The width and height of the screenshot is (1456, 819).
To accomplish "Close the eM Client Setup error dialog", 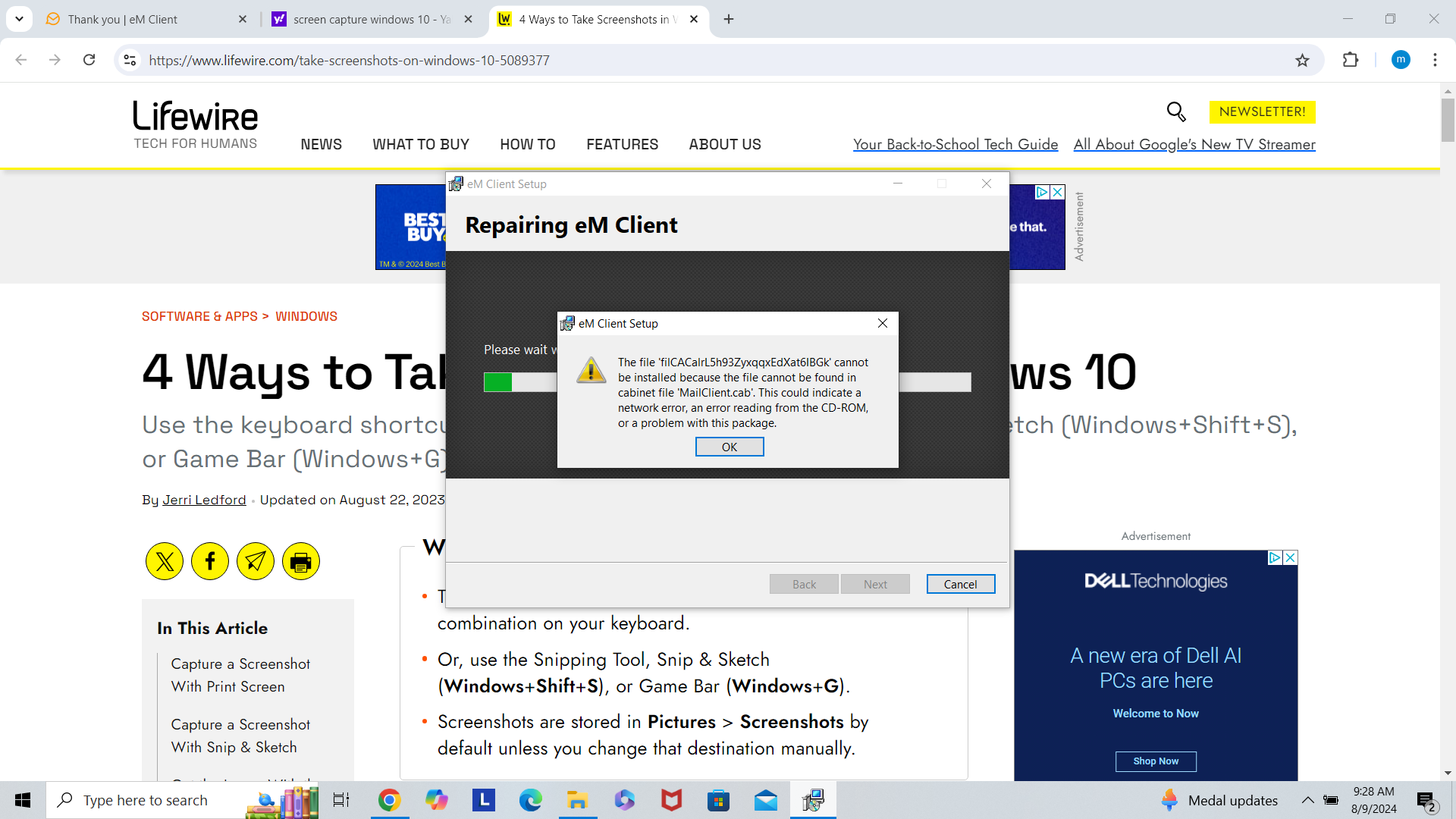I will point(883,323).
